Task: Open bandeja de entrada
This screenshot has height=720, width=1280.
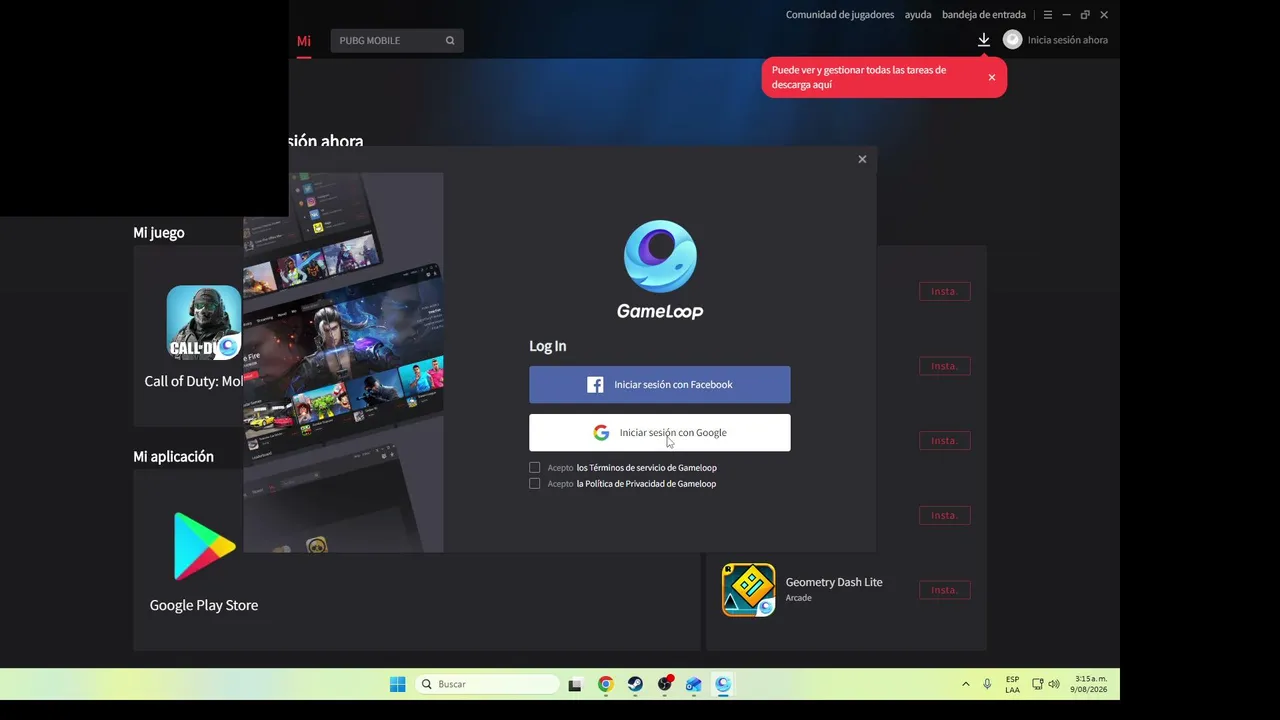Action: [x=984, y=15]
